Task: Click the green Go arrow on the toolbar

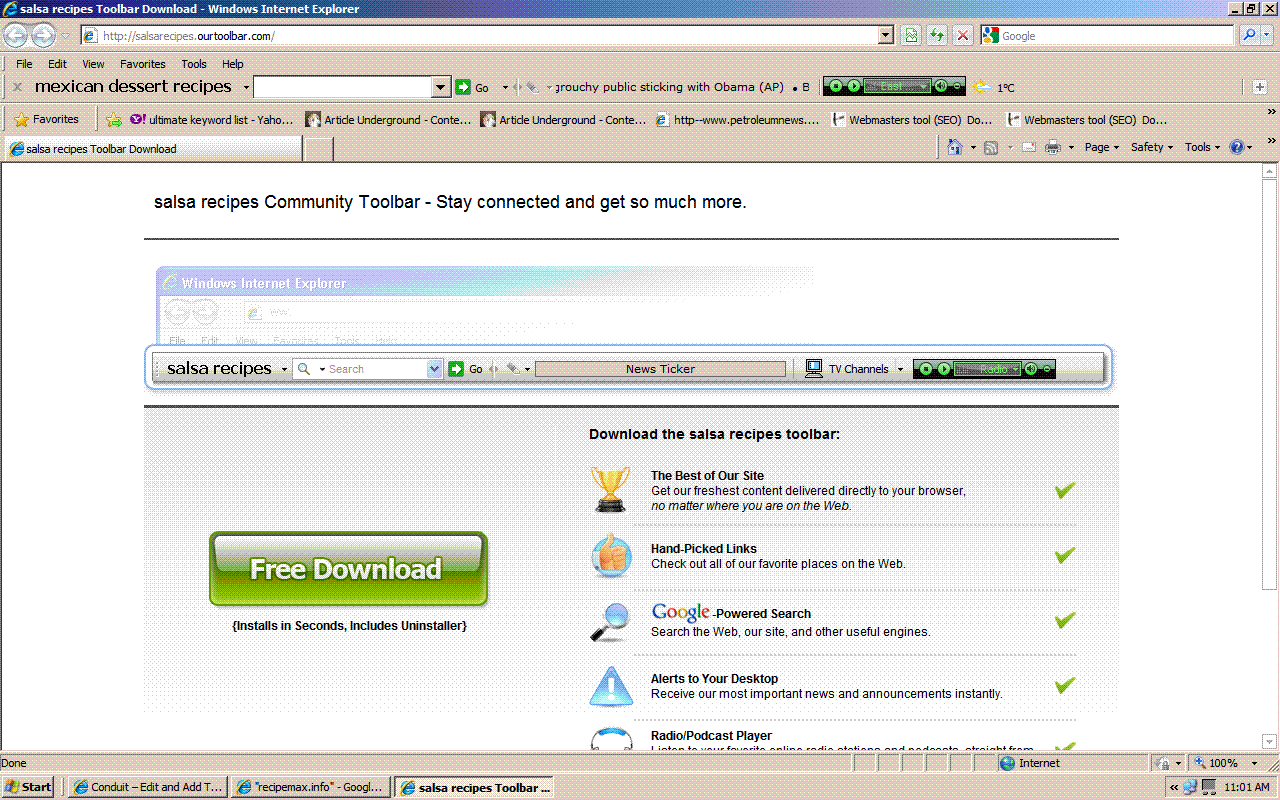Action: point(463,87)
